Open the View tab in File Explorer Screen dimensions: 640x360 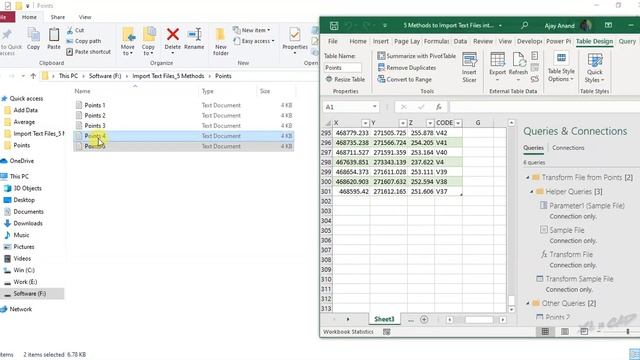pyautogui.click(x=84, y=17)
